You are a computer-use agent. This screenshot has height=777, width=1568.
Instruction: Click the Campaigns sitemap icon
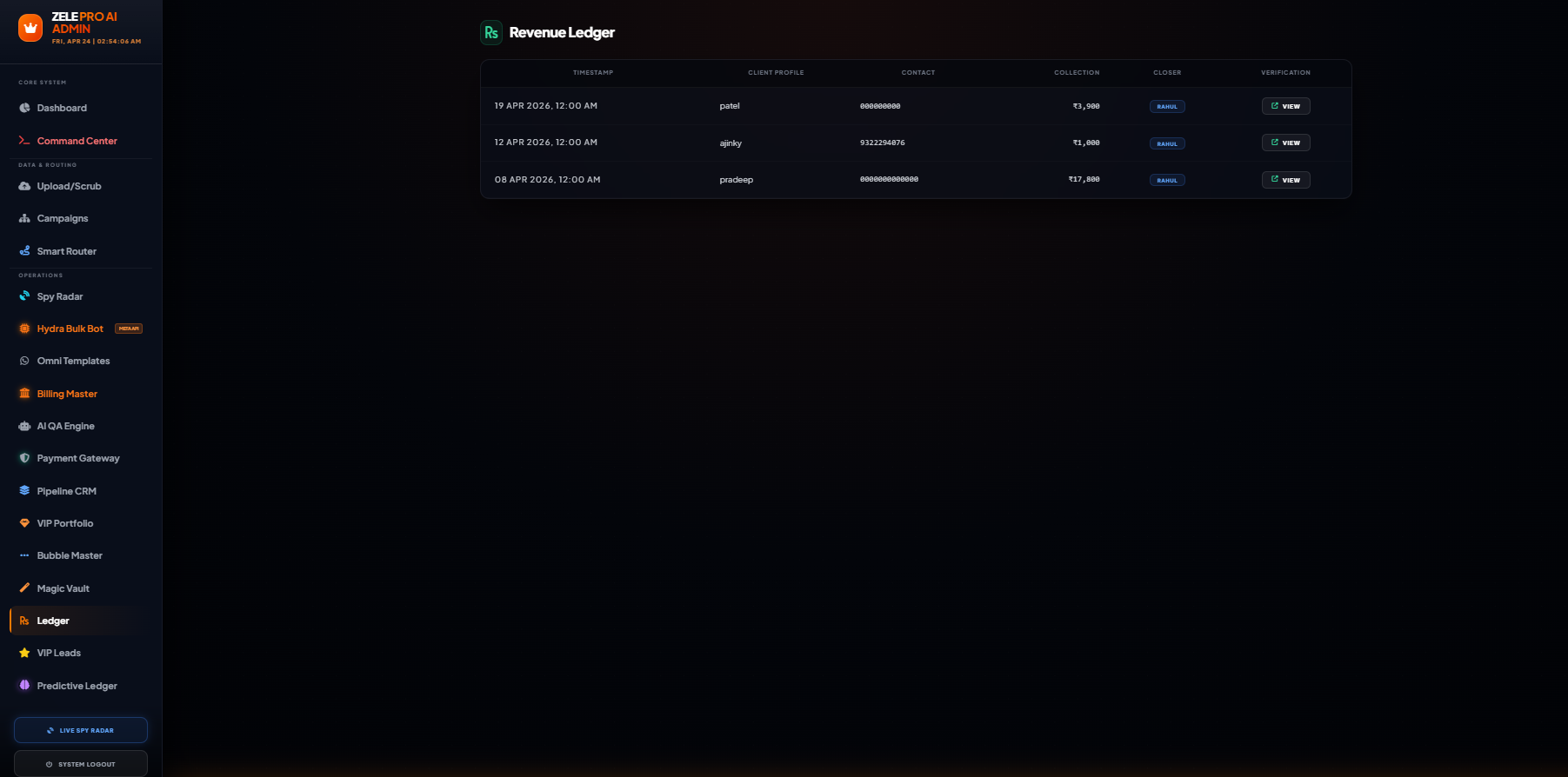24,218
